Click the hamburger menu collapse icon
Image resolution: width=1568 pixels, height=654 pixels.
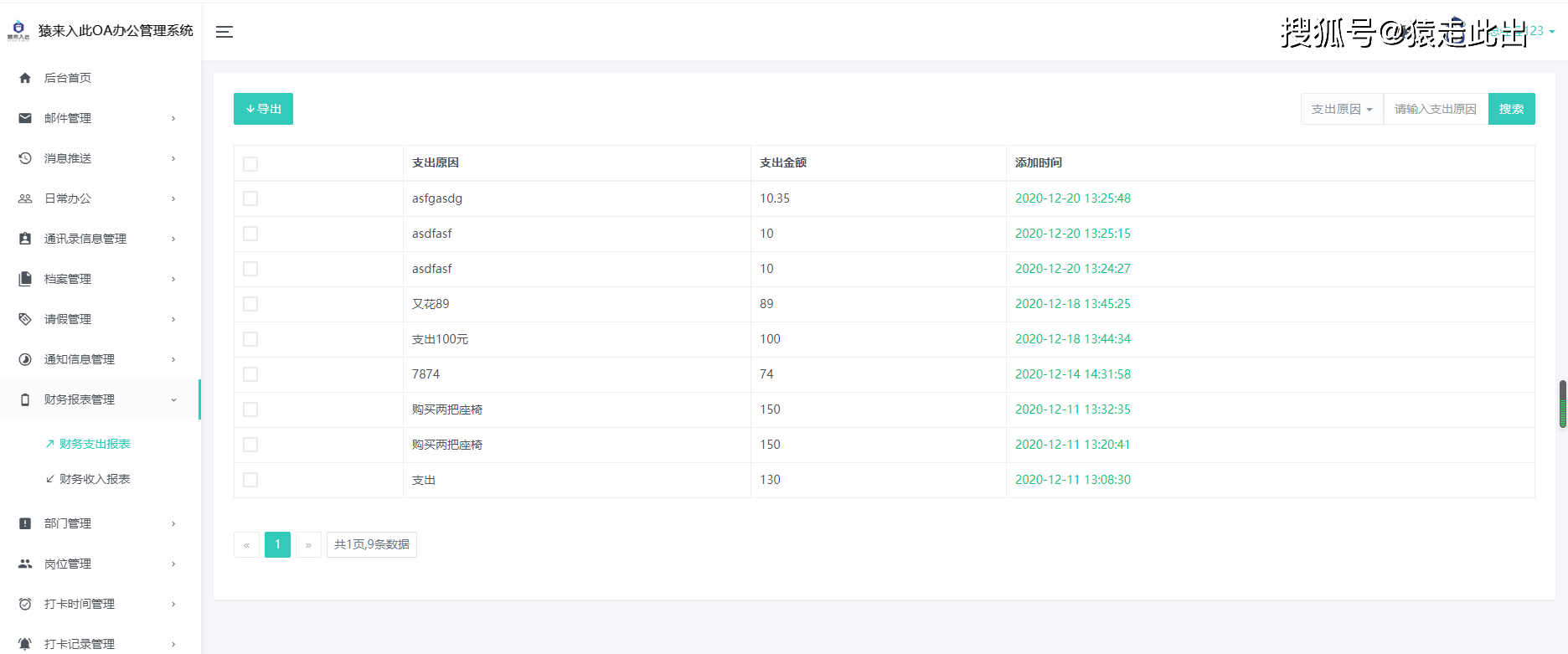tap(224, 32)
